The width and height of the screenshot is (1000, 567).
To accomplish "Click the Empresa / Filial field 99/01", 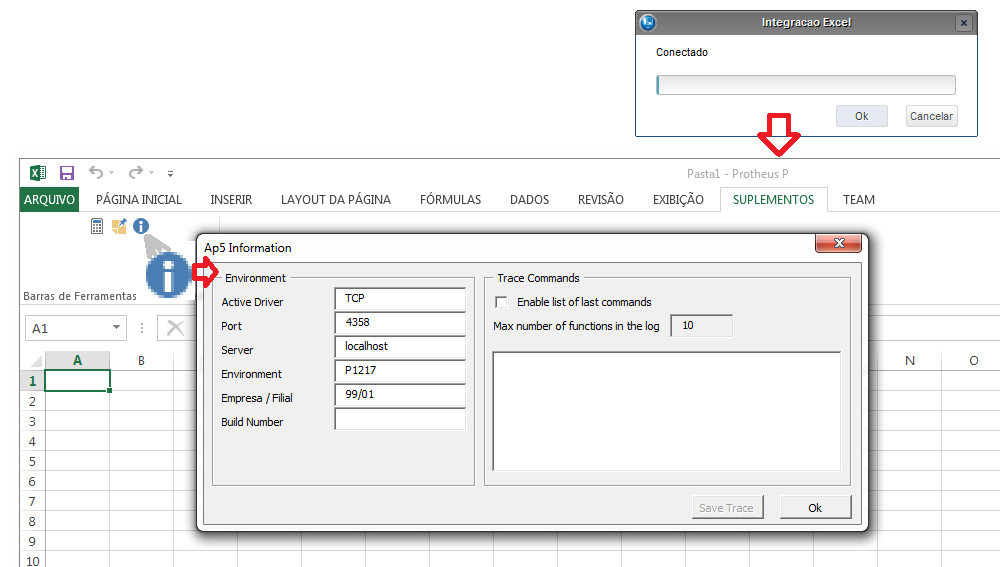I will (x=401, y=395).
